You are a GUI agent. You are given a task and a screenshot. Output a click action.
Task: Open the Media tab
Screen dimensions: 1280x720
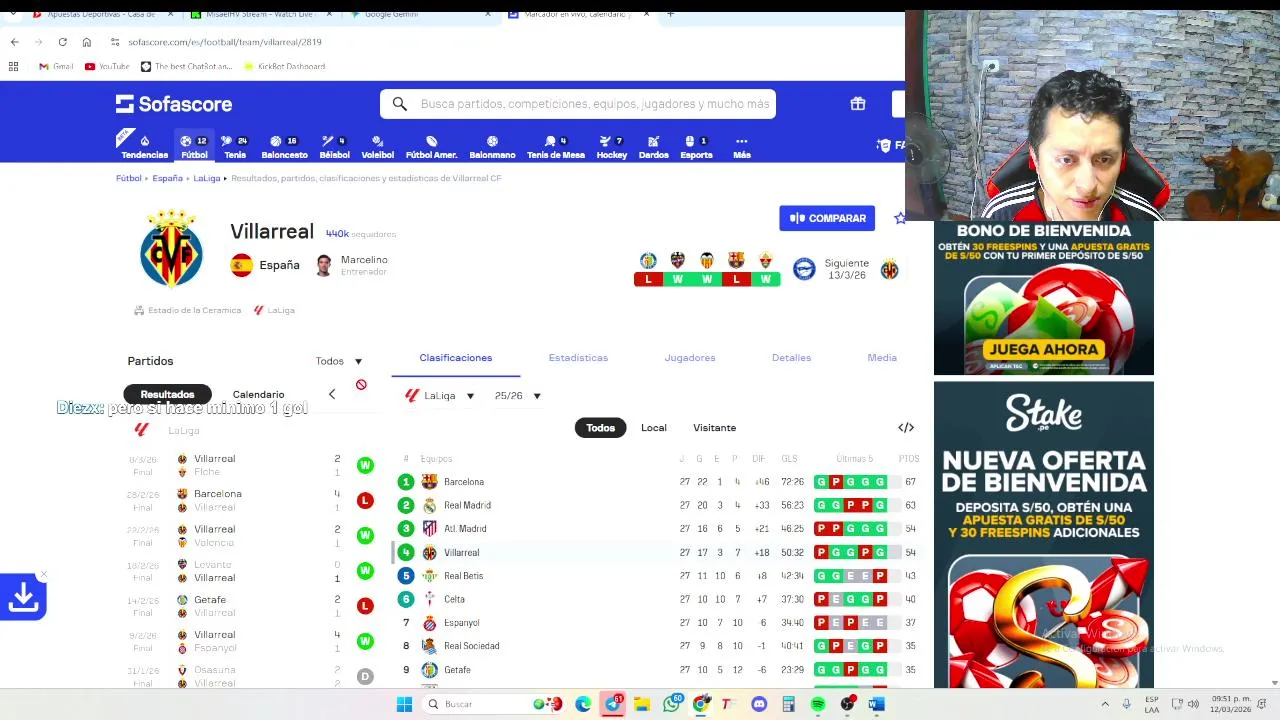882,357
